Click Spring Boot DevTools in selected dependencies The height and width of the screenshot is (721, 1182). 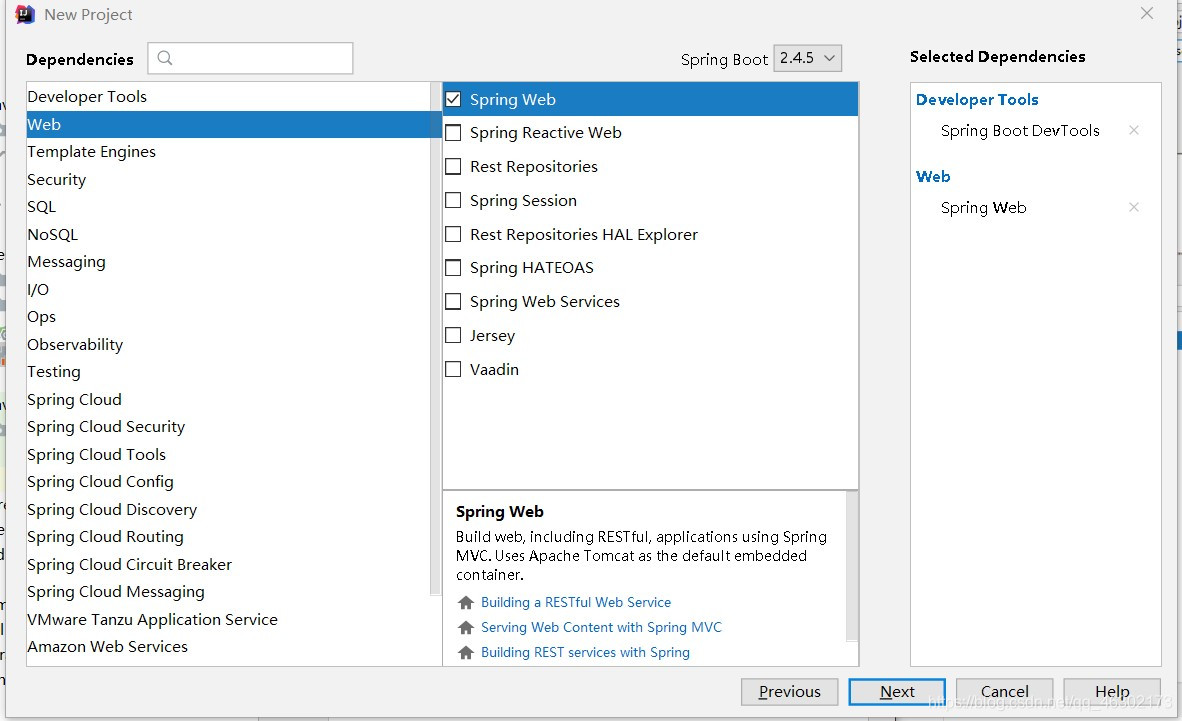(x=1020, y=131)
